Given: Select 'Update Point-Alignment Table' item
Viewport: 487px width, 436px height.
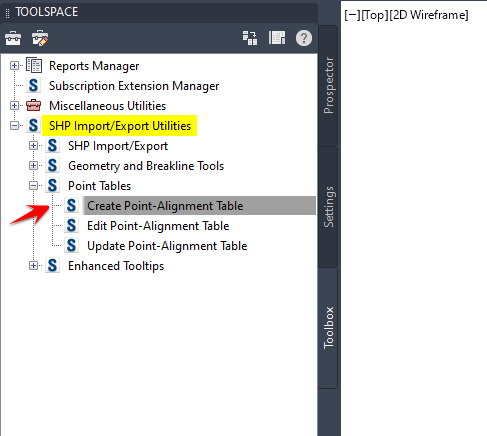Looking at the screenshot, I should tap(167, 246).
